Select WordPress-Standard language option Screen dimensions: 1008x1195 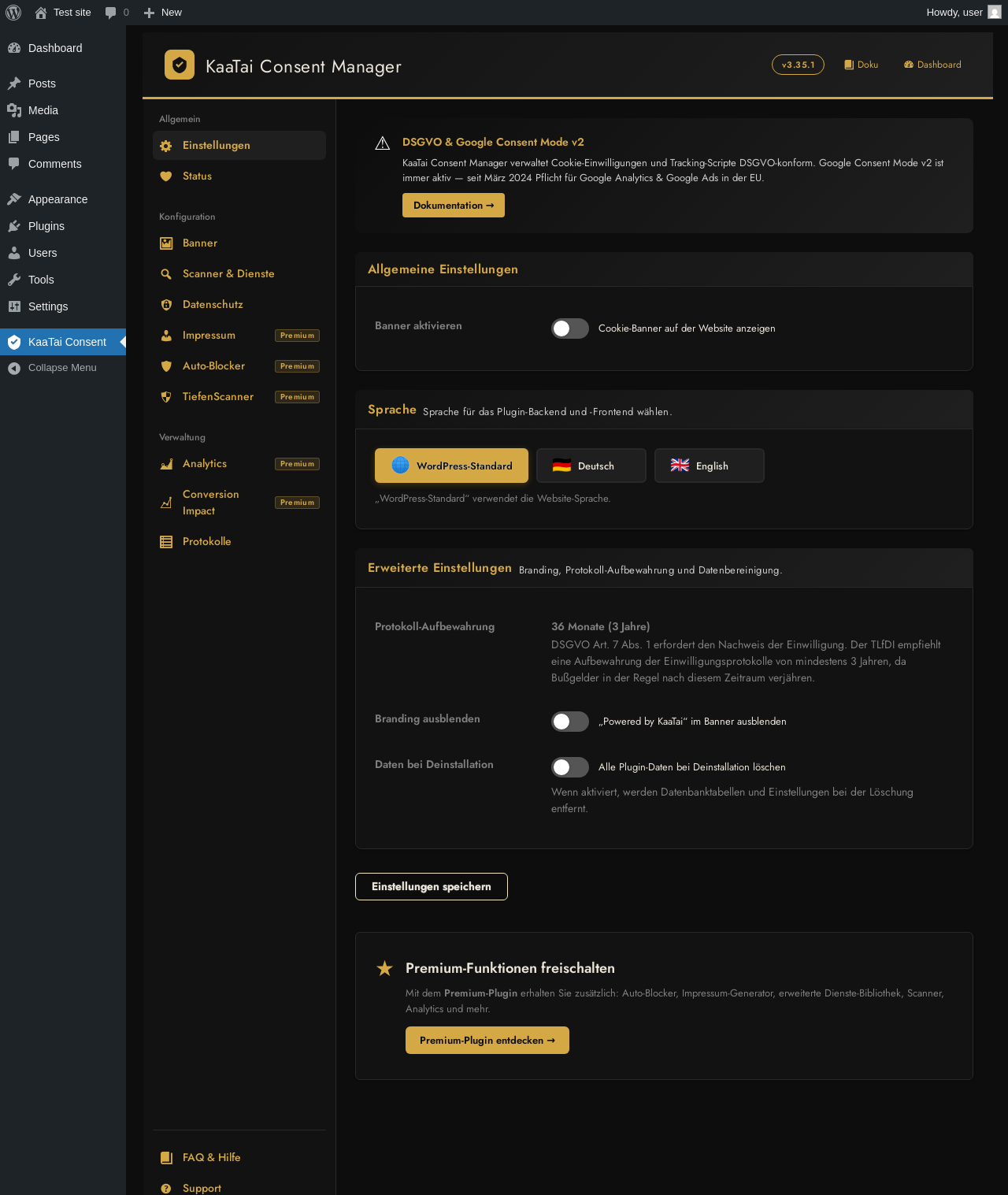click(451, 466)
